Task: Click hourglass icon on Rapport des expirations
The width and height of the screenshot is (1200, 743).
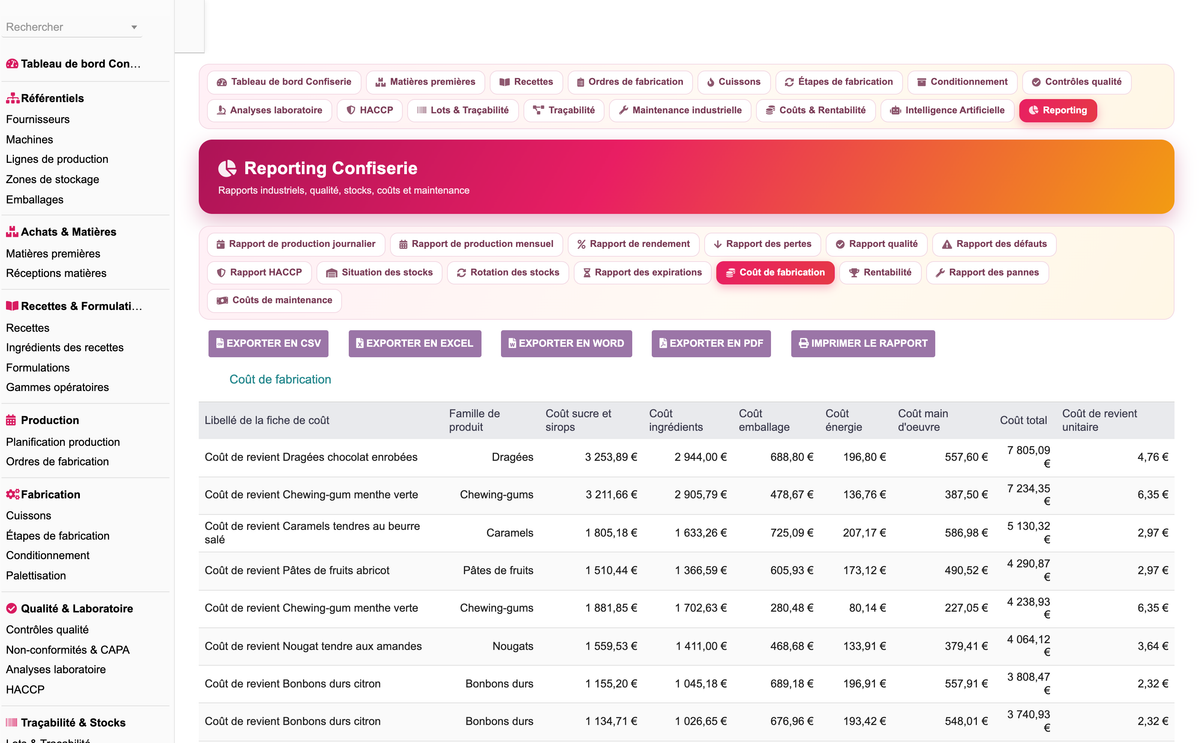Action: (587, 272)
